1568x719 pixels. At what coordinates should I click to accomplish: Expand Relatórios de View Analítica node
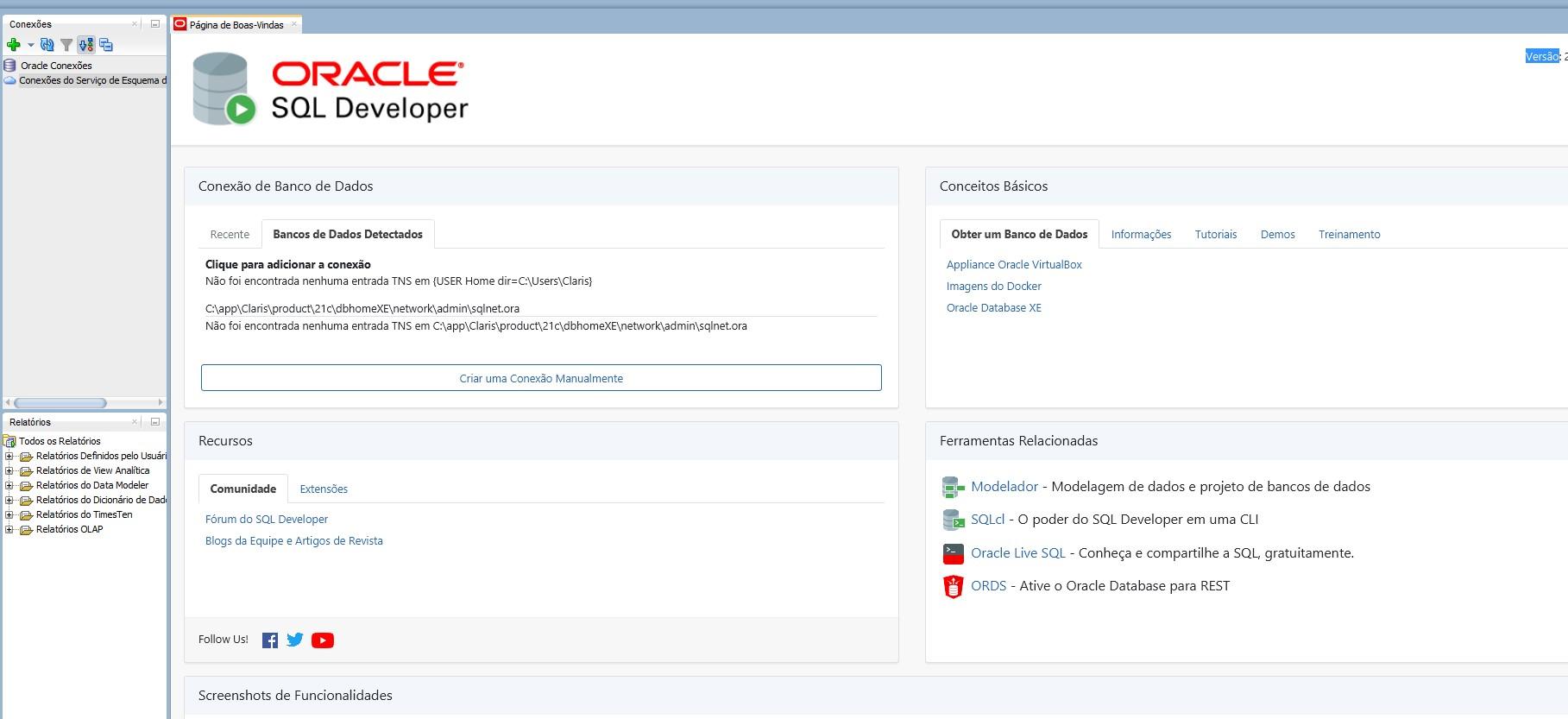[9, 470]
